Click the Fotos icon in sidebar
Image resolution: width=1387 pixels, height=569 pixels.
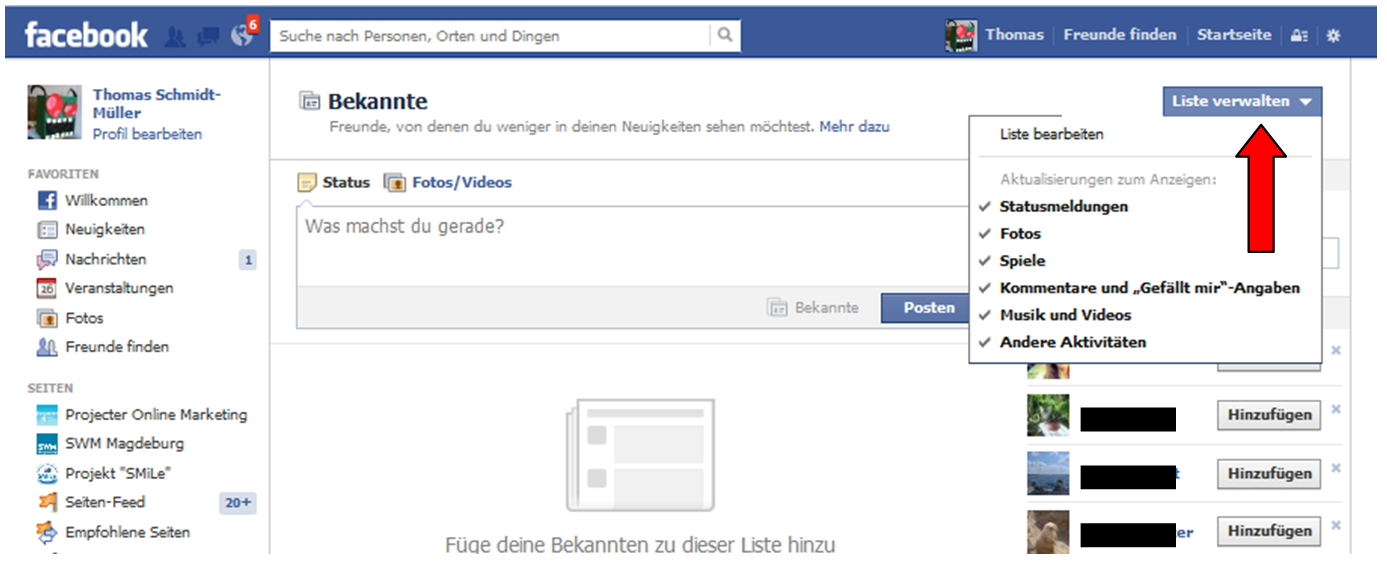[47, 319]
